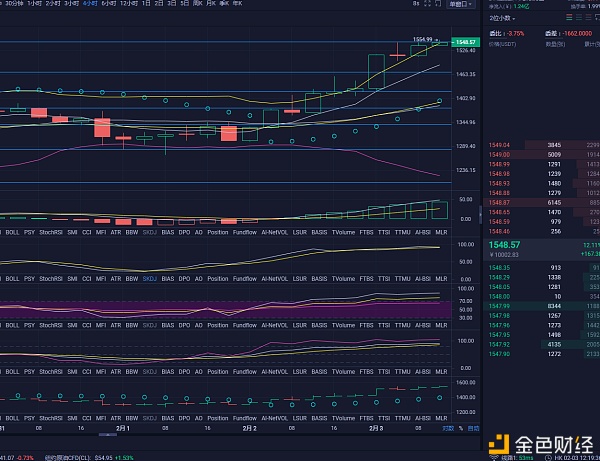Choose the 5日 timeframe

pyautogui.click(x=185, y=3)
